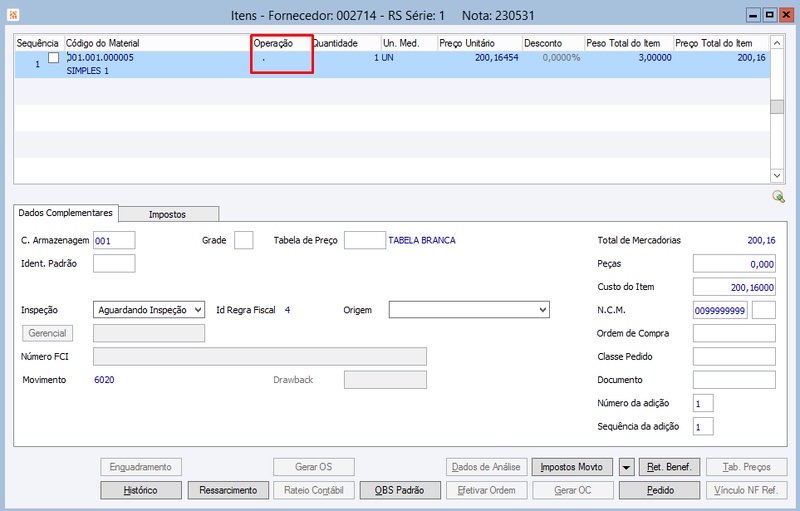Open arrow dropdown next to Impostos Movto

point(627,467)
